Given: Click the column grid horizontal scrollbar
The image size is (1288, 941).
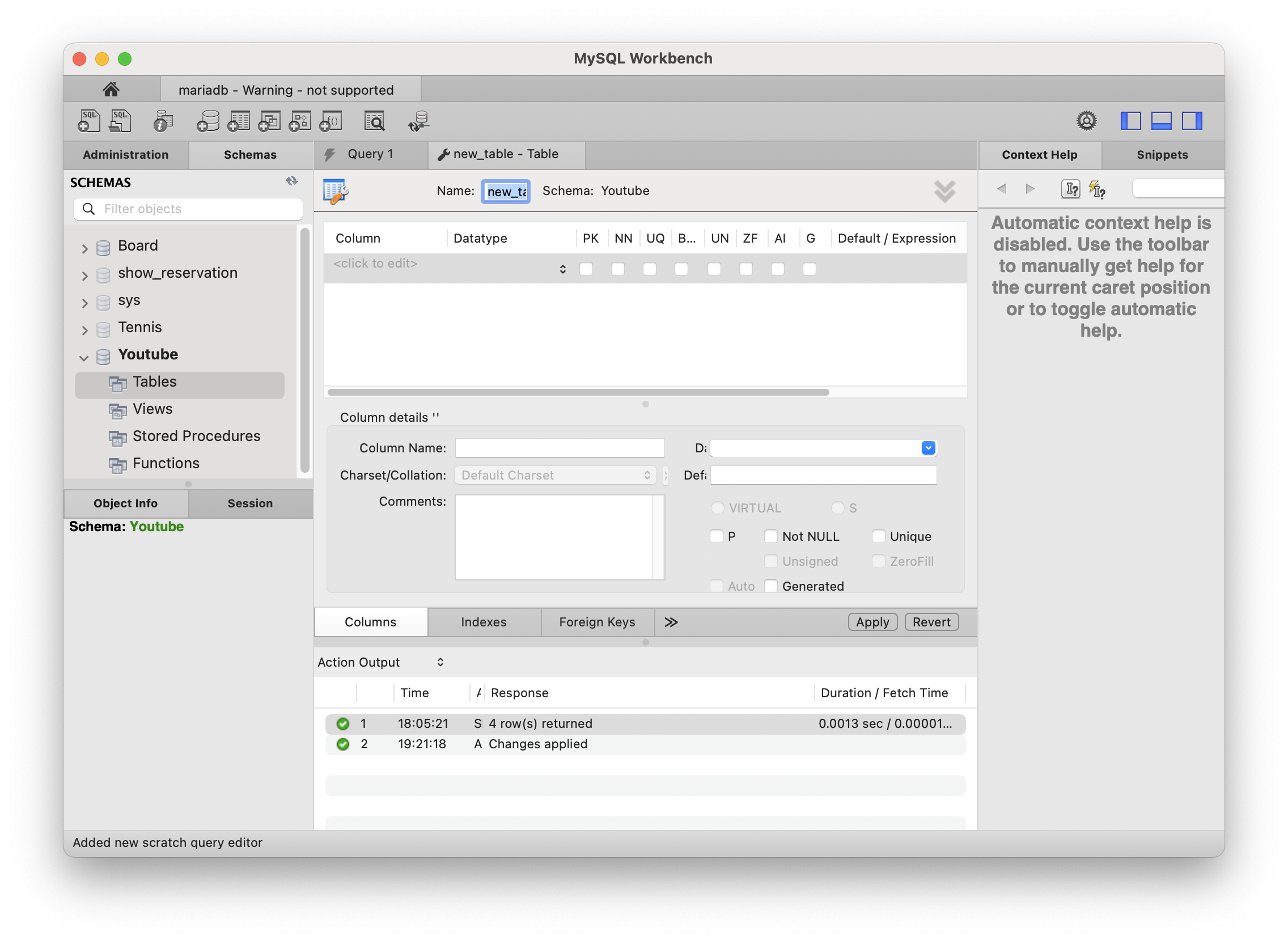Looking at the screenshot, I should click(579, 392).
